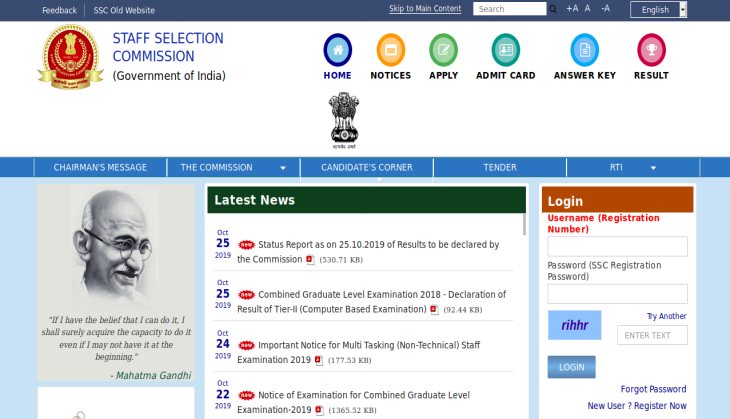
Task: Open Candidate's Corner menu item
Action: coord(367,168)
